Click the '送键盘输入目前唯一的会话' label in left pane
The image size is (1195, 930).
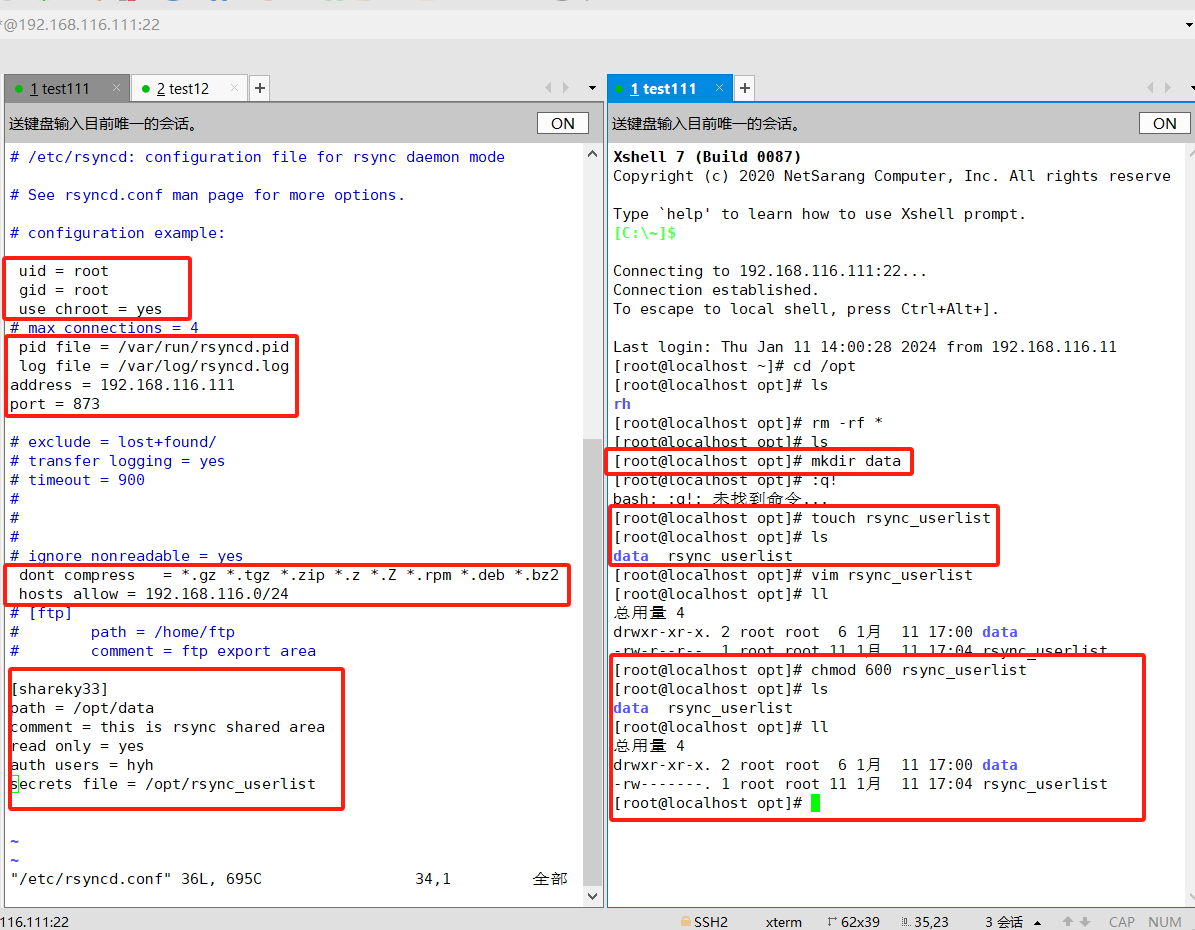tap(103, 123)
